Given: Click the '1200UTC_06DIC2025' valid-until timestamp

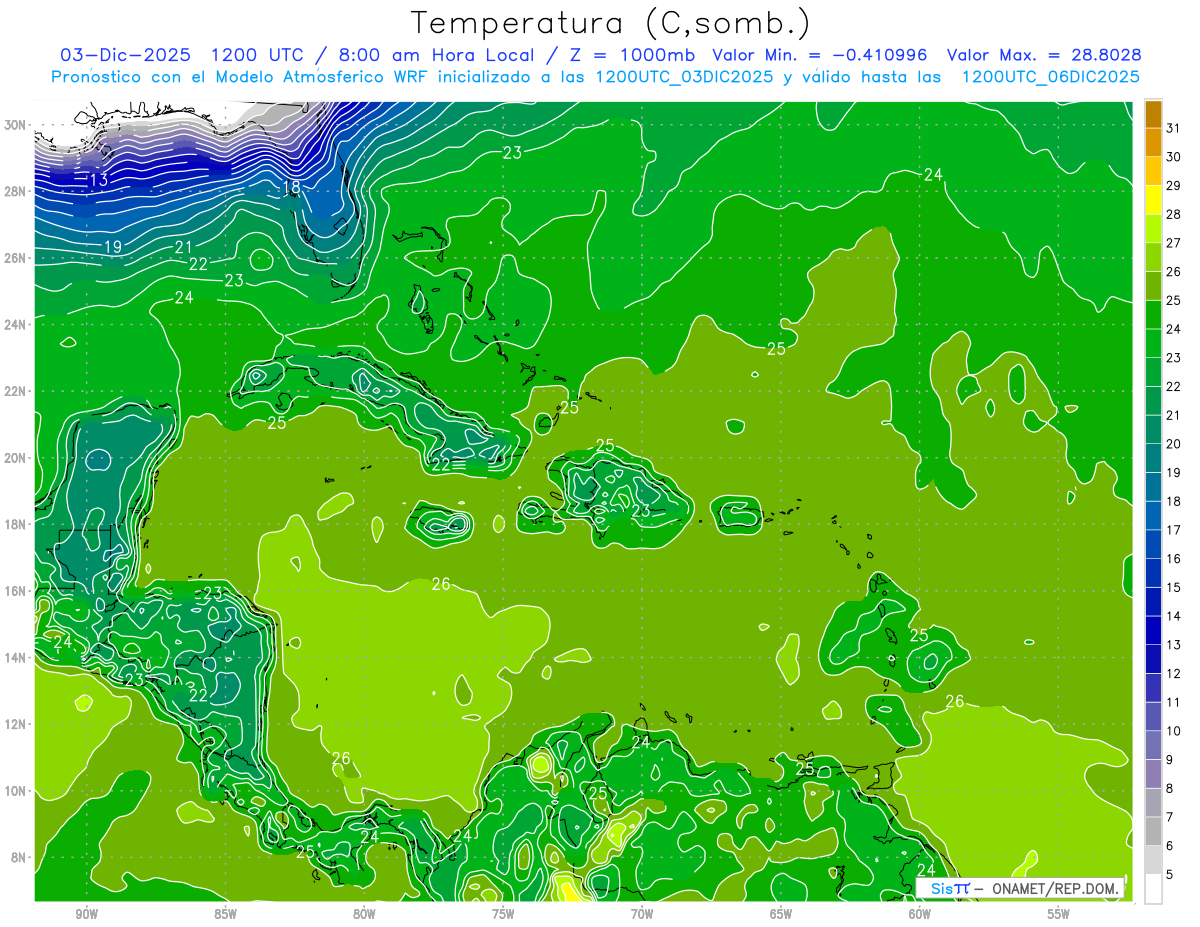Looking at the screenshot, I should pos(1050,77).
